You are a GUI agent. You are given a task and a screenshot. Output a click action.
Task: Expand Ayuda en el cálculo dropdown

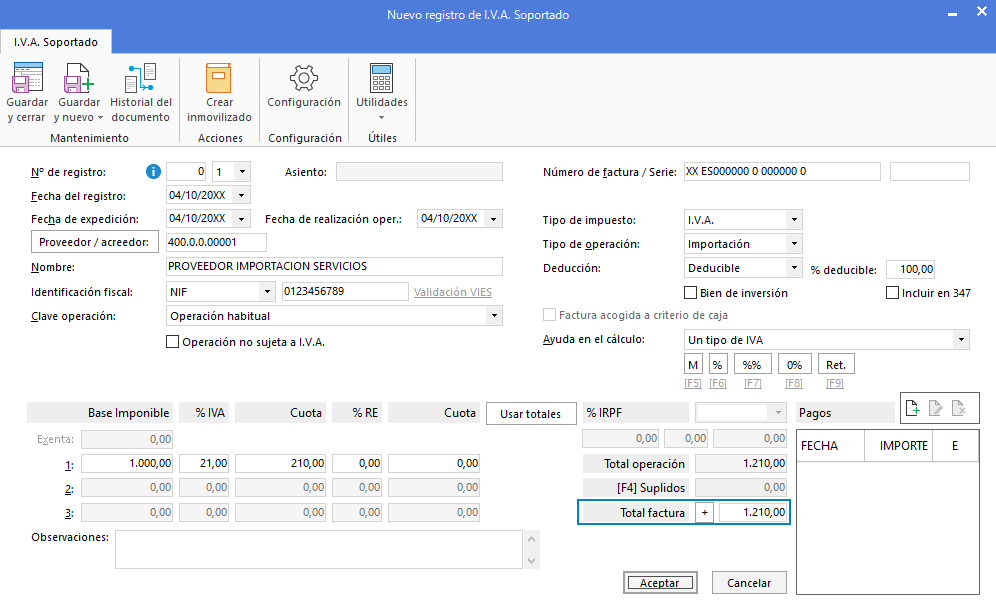tap(962, 340)
